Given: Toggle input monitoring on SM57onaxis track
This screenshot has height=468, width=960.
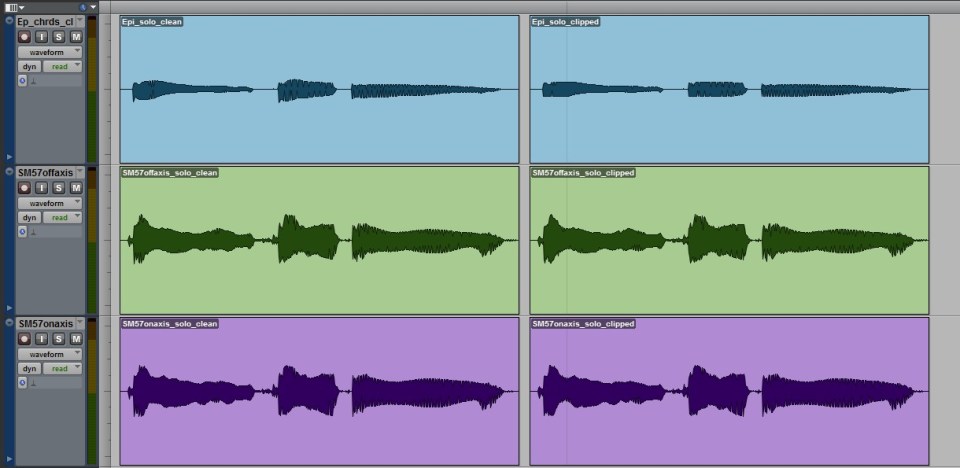Looking at the screenshot, I should pyautogui.click(x=42, y=339).
